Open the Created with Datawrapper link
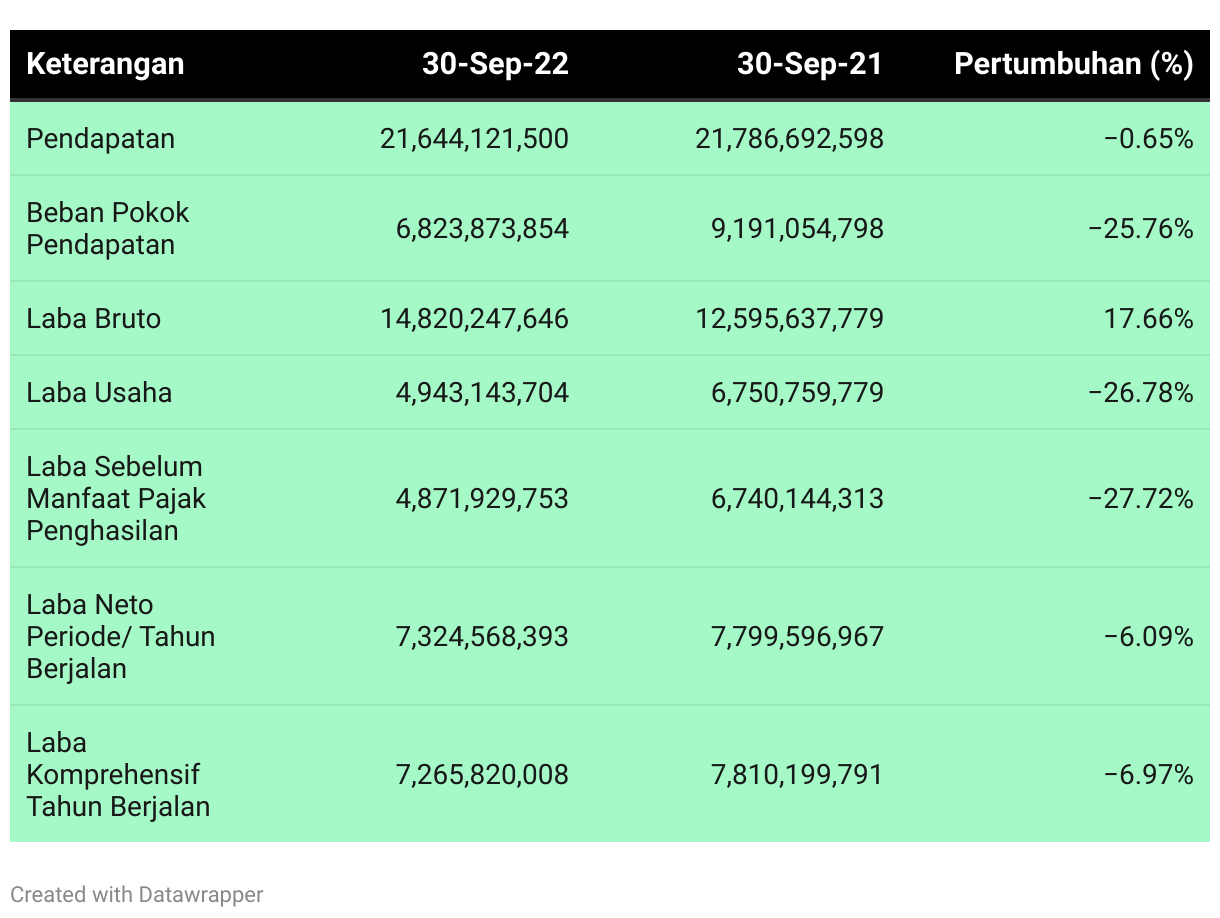The width and height of the screenshot is (1220, 918). click(137, 894)
